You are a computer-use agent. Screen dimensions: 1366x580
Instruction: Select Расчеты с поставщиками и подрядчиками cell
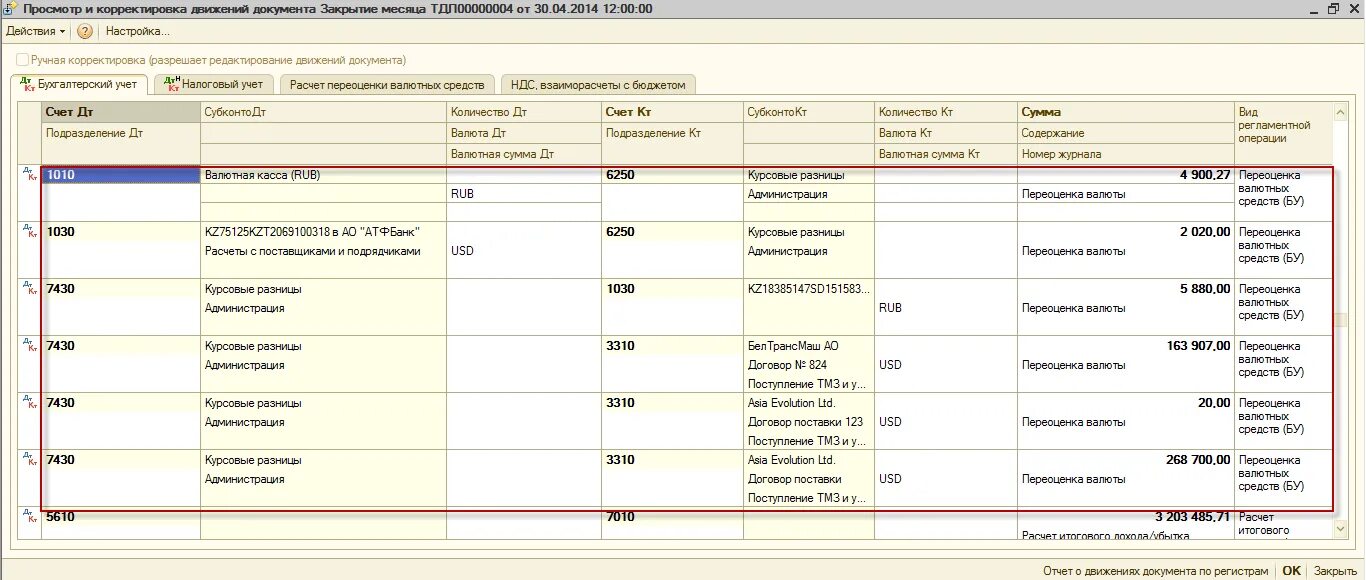[x=324, y=251]
